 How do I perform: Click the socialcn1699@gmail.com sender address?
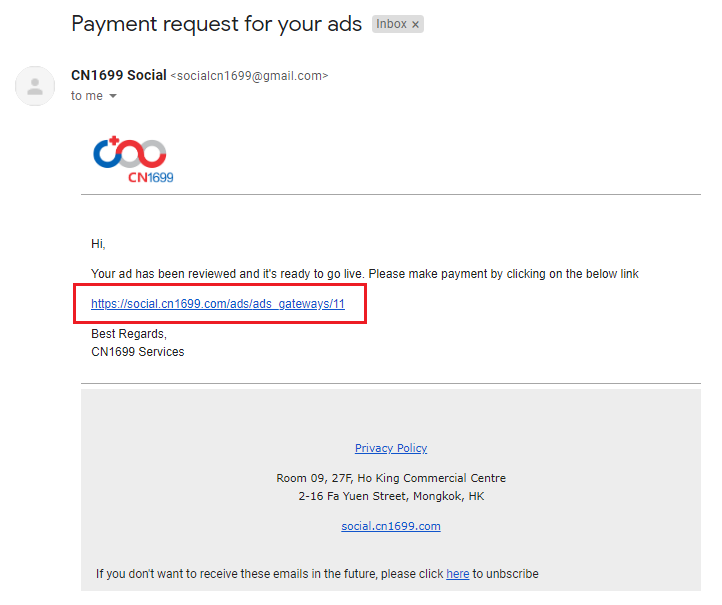[249, 76]
